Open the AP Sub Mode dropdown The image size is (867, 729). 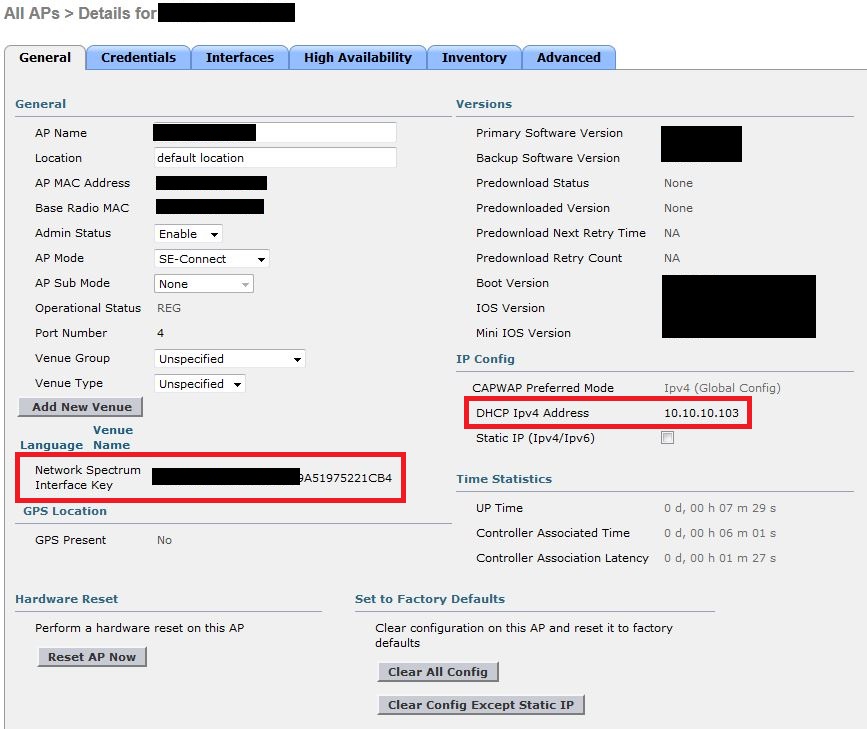pos(204,284)
